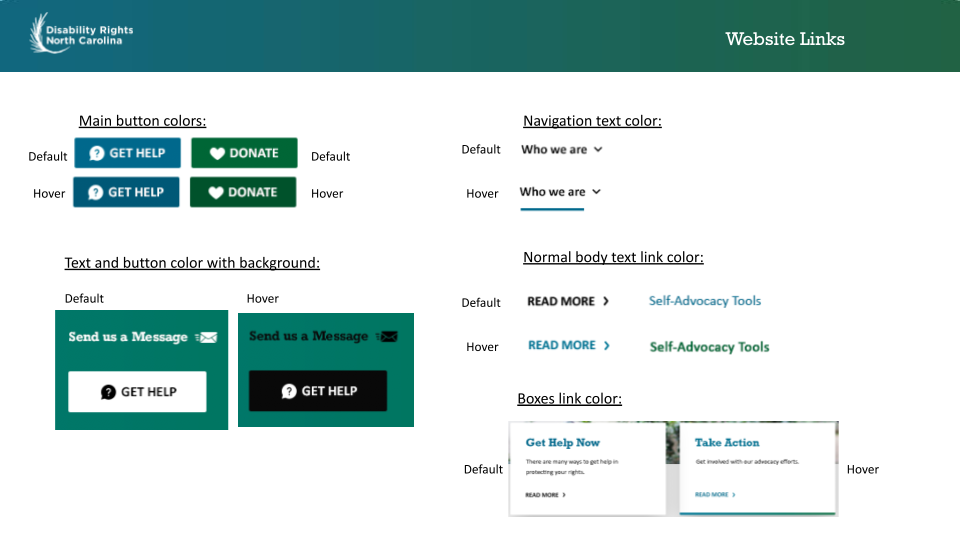Click question mark icon in white GET HELP button
The width and height of the screenshot is (960, 540).
[108, 392]
